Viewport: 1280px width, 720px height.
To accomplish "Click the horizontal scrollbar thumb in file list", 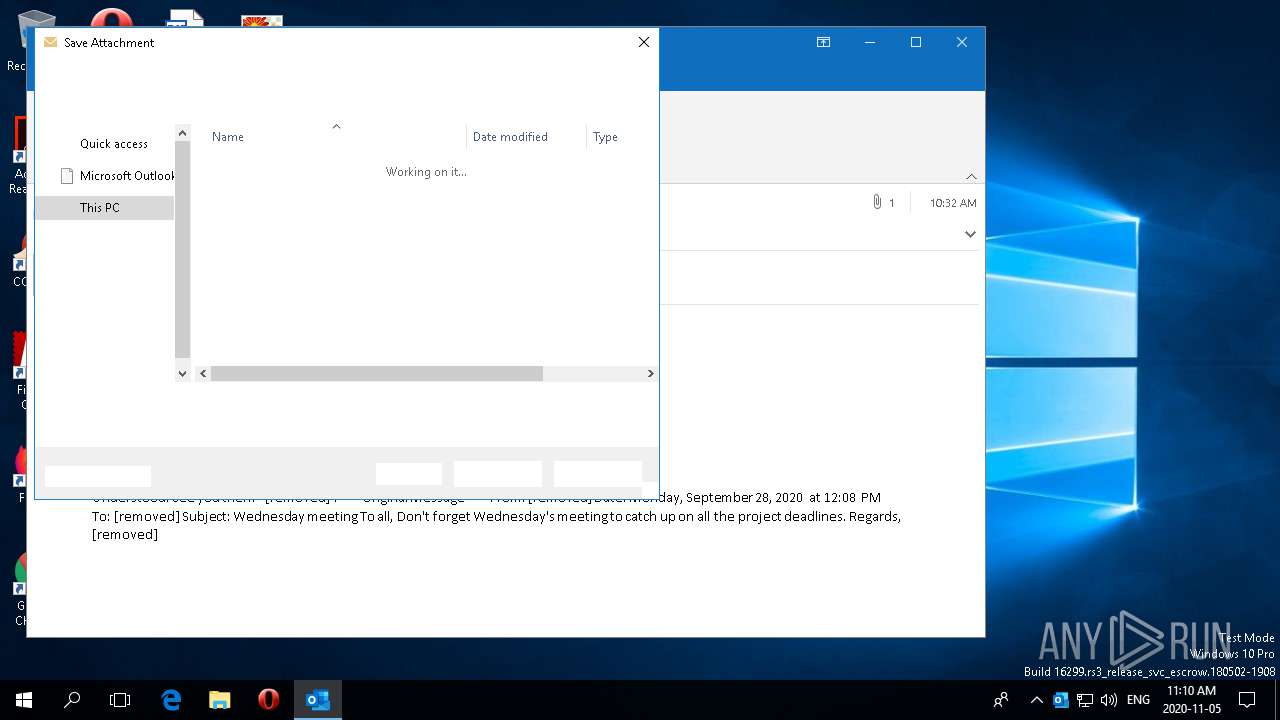I will click(377, 373).
